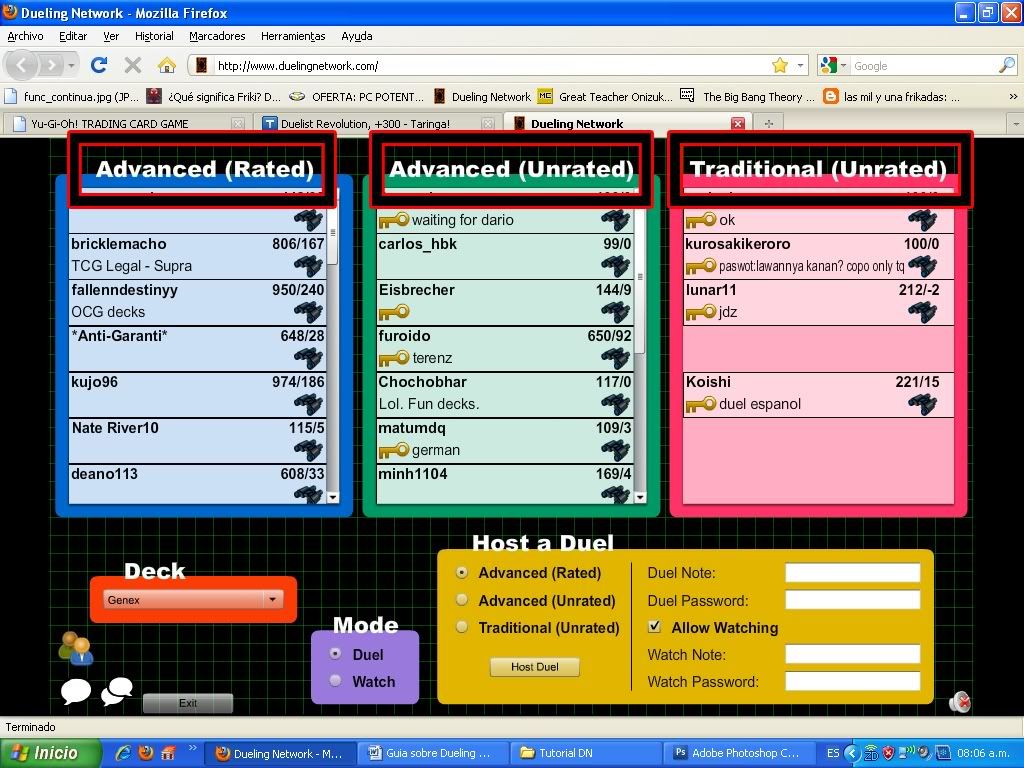The image size is (1024, 768).
Task: Reload page in Firefox toolbar
Action: (99, 65)
